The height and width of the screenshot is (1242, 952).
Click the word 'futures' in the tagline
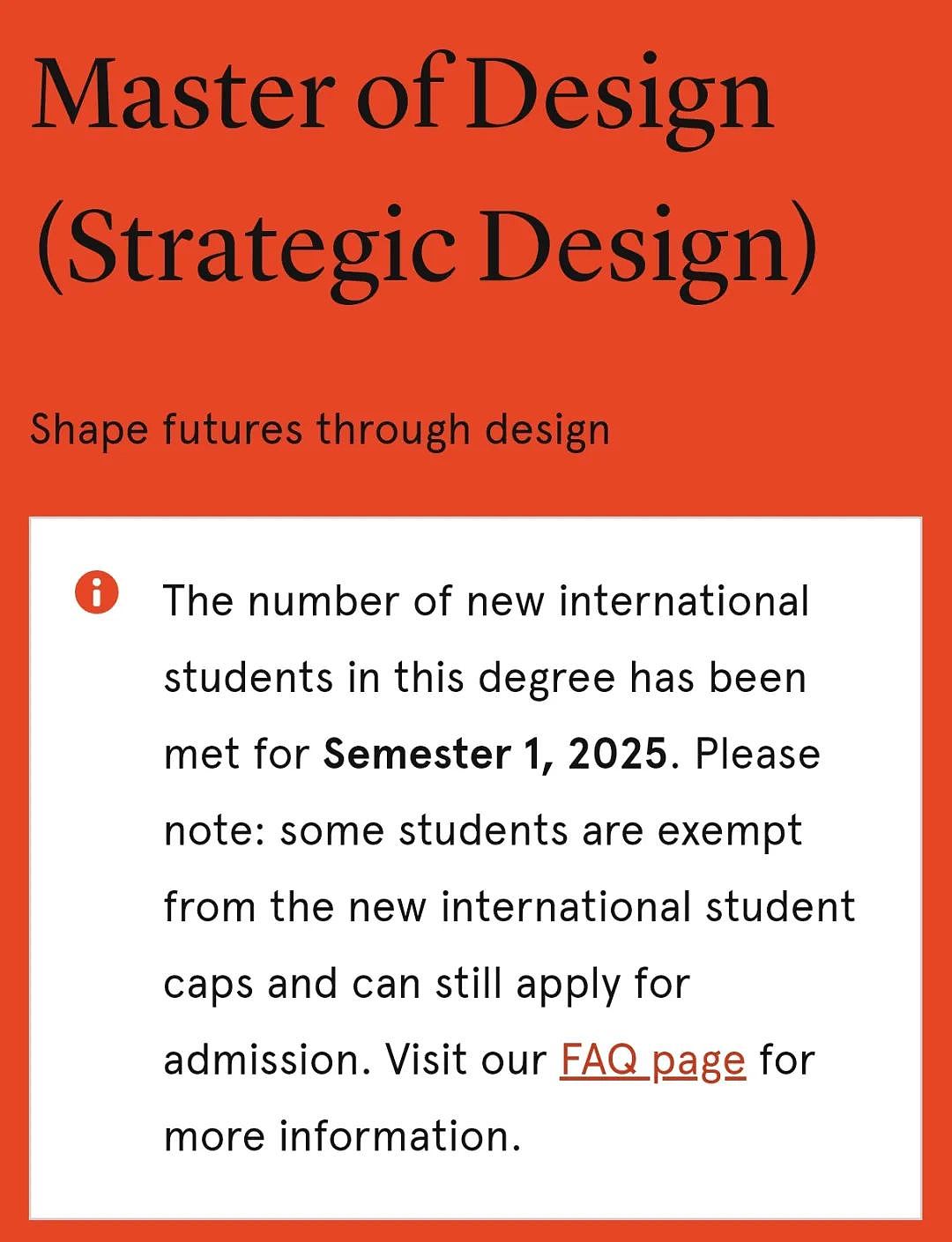pyautogui.click(x=233, y=430)
